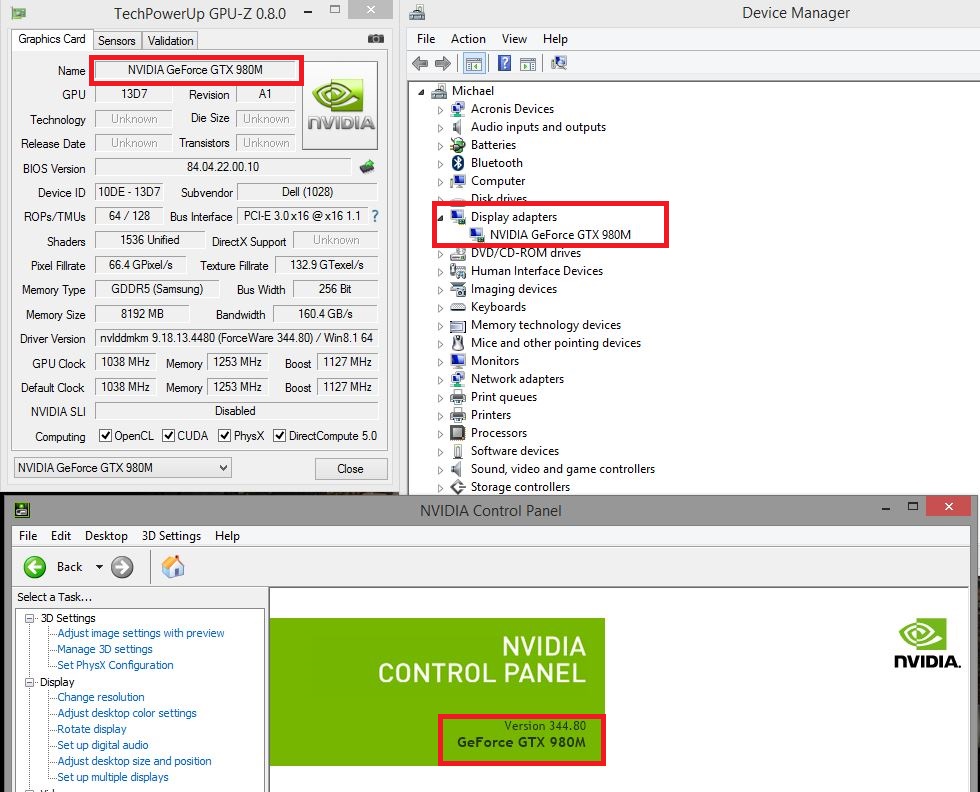Click the Storage controllers icon
The width and height of the screenshot is (980, 792).
pyautogui.click(x=458, y=487)
